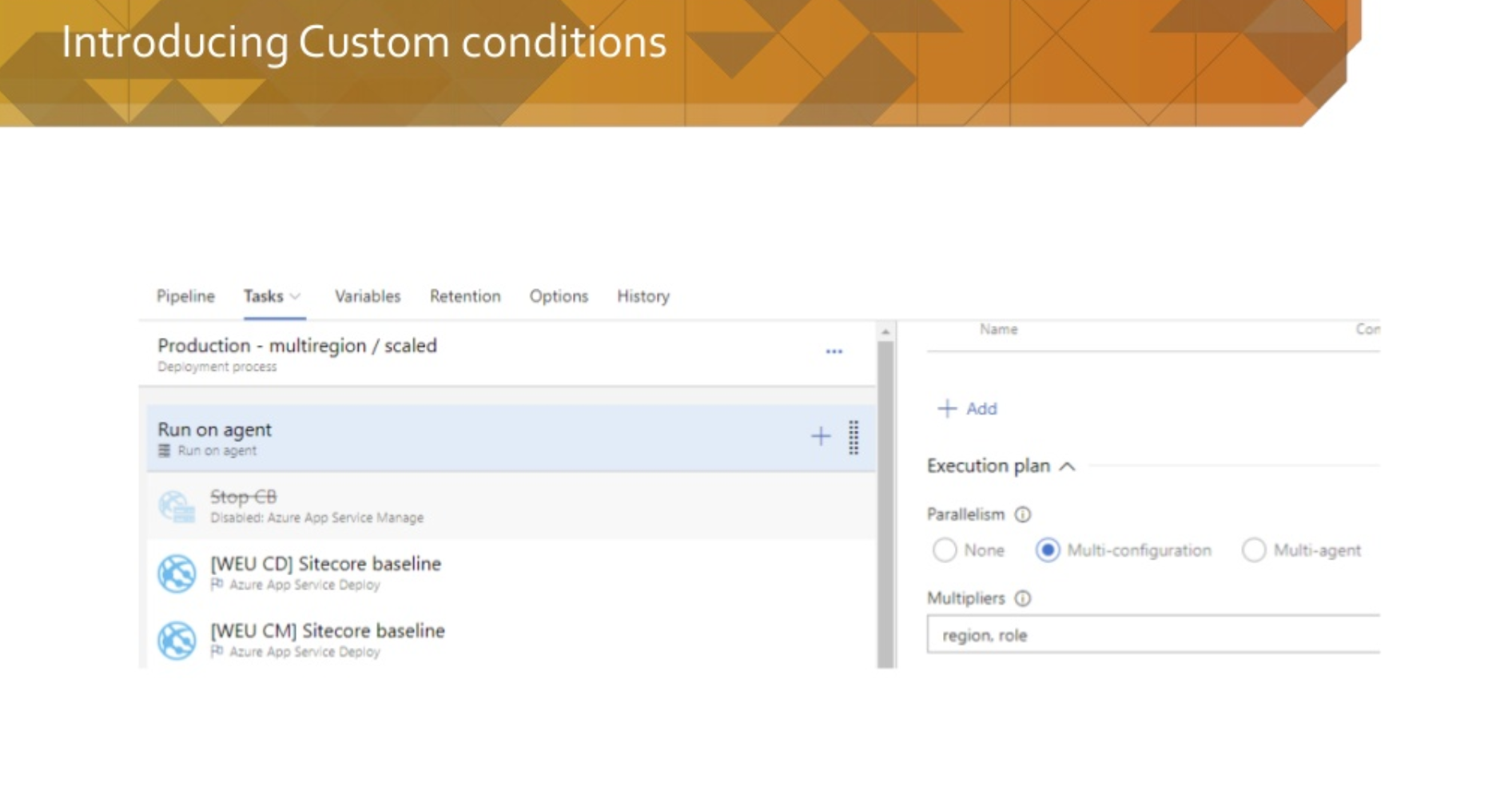Switch to the Variables tab

pos(367,296)
